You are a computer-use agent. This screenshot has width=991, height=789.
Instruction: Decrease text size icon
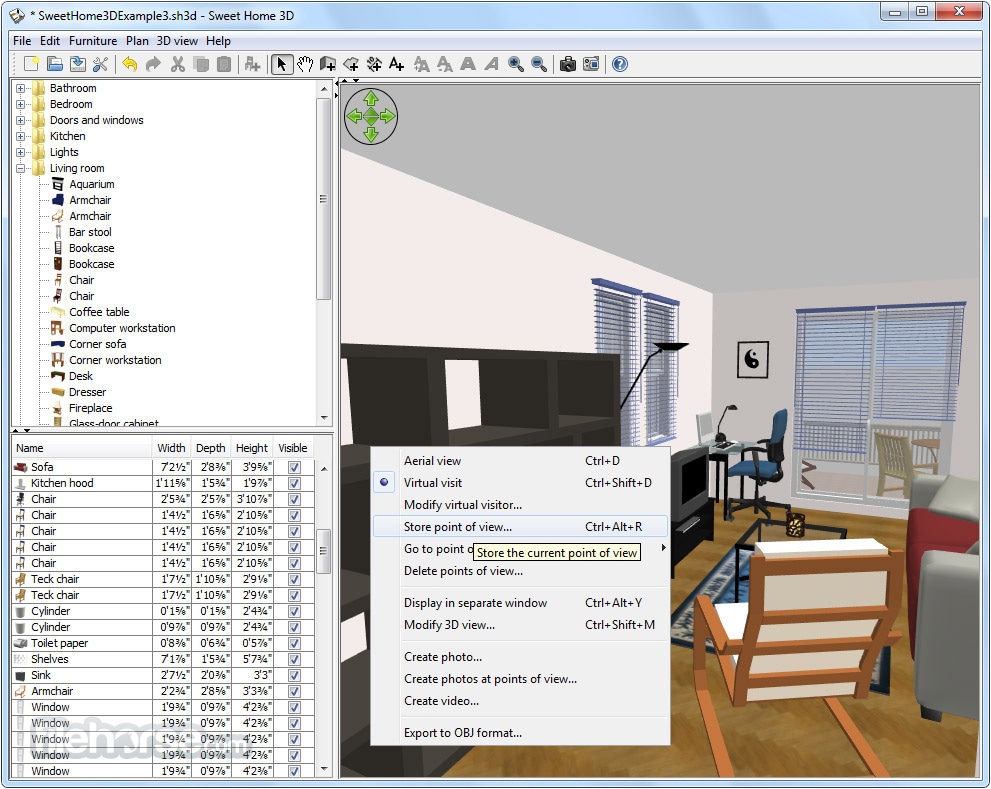click(x=445, y=64)
